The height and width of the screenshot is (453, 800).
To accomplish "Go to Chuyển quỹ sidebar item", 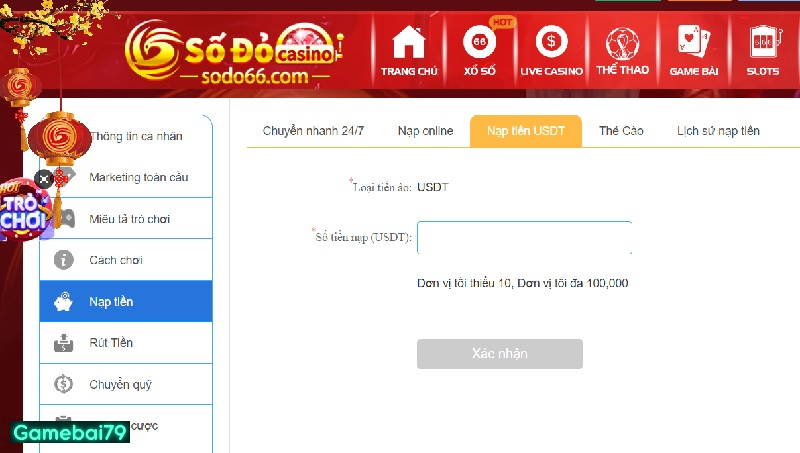I will (x=120, y=384).
